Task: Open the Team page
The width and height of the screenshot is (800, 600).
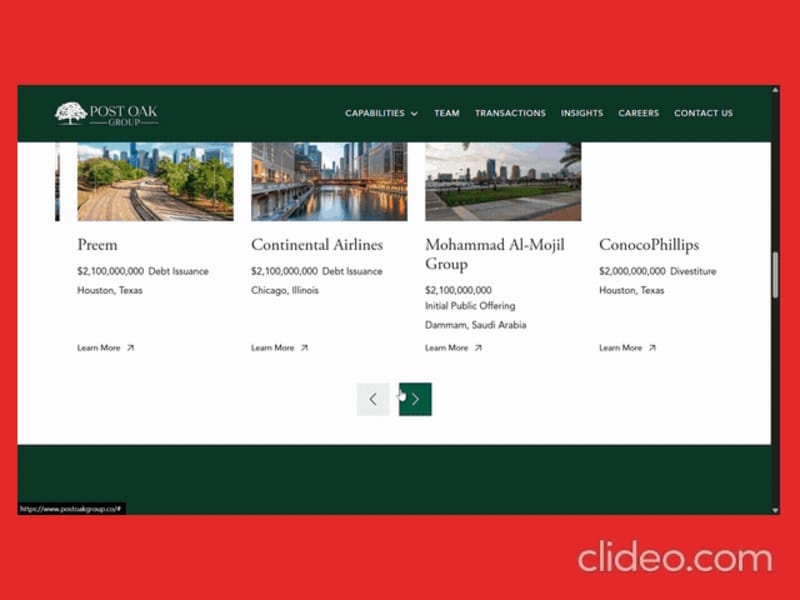Action: pyautogui.click(x=446, y=113)
